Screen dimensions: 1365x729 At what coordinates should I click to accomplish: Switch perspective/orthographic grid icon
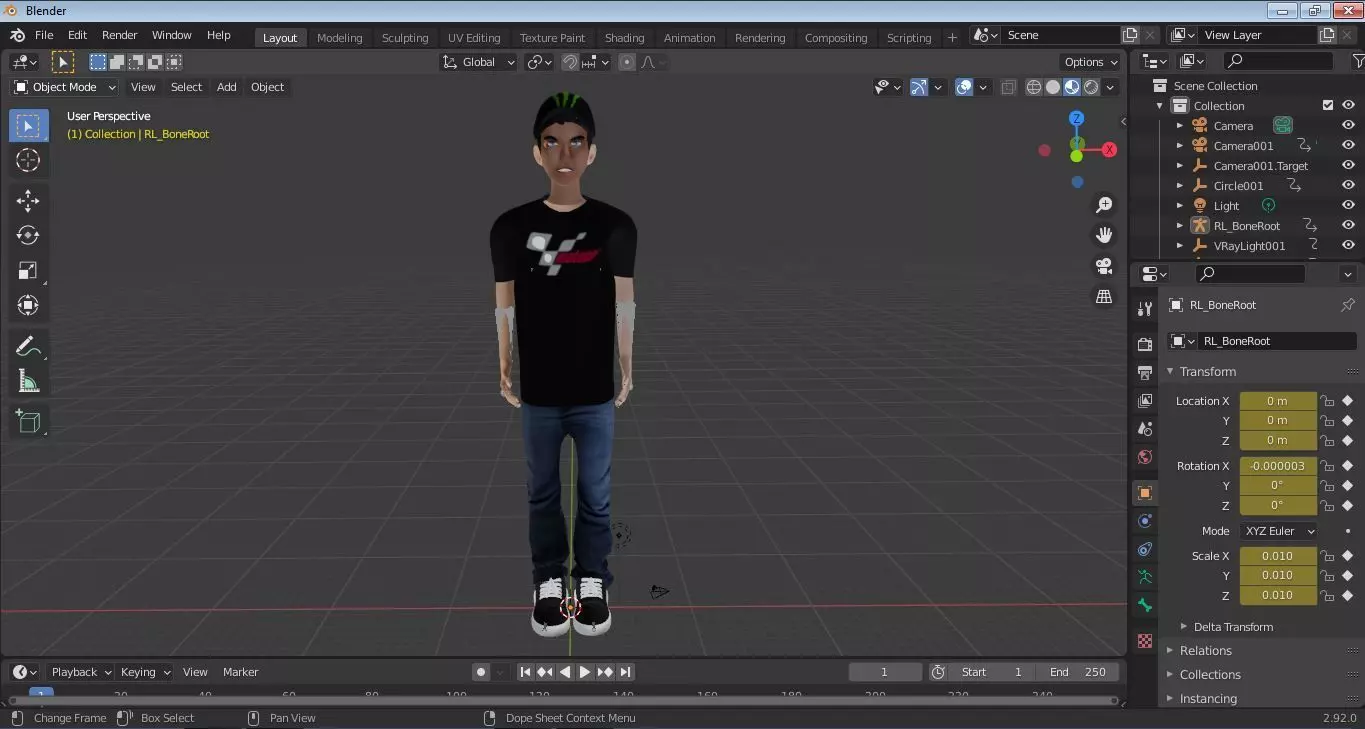click(x=1104, y=297)
